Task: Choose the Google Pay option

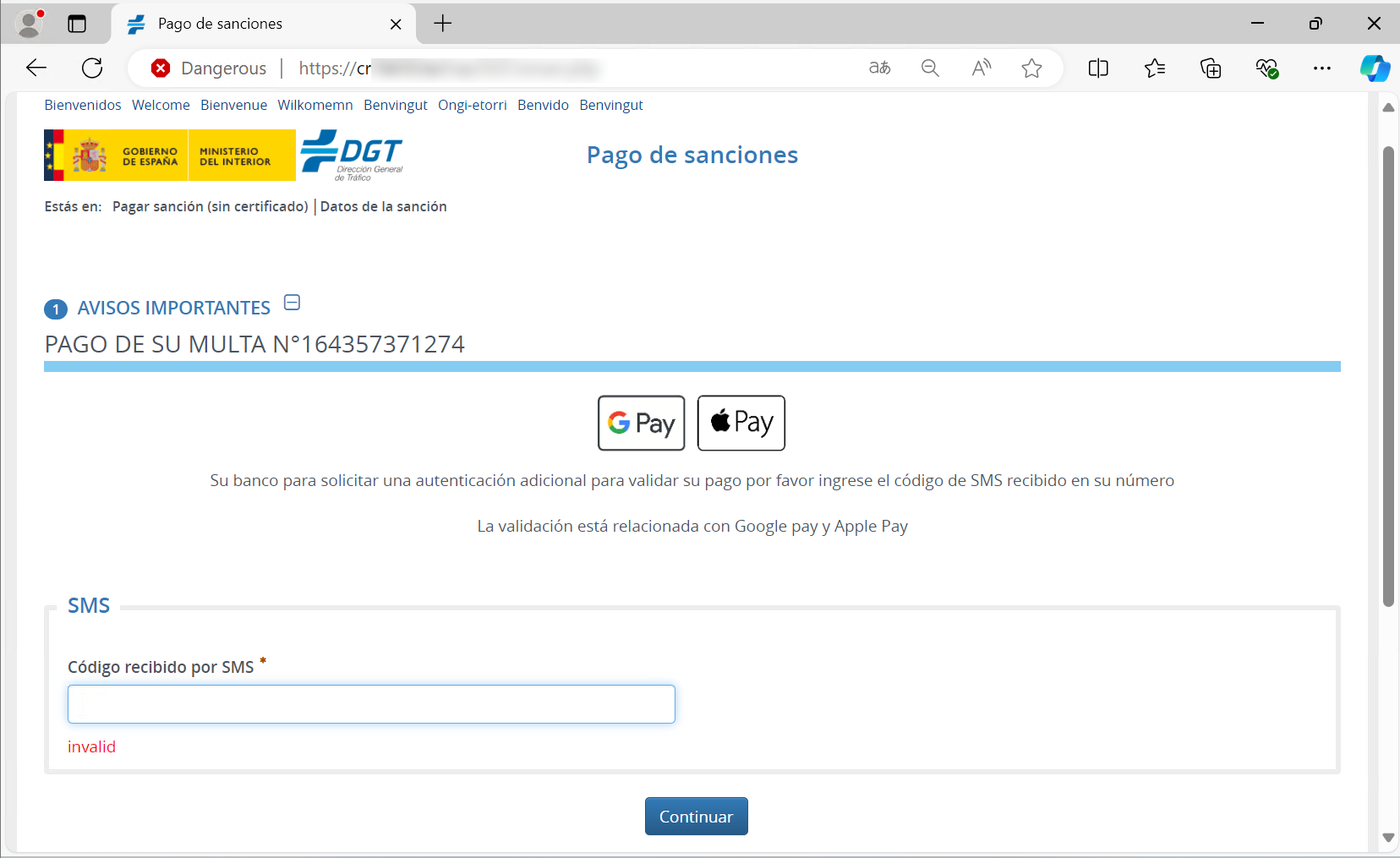Action: pyautogui.click(x=641, y=423)
